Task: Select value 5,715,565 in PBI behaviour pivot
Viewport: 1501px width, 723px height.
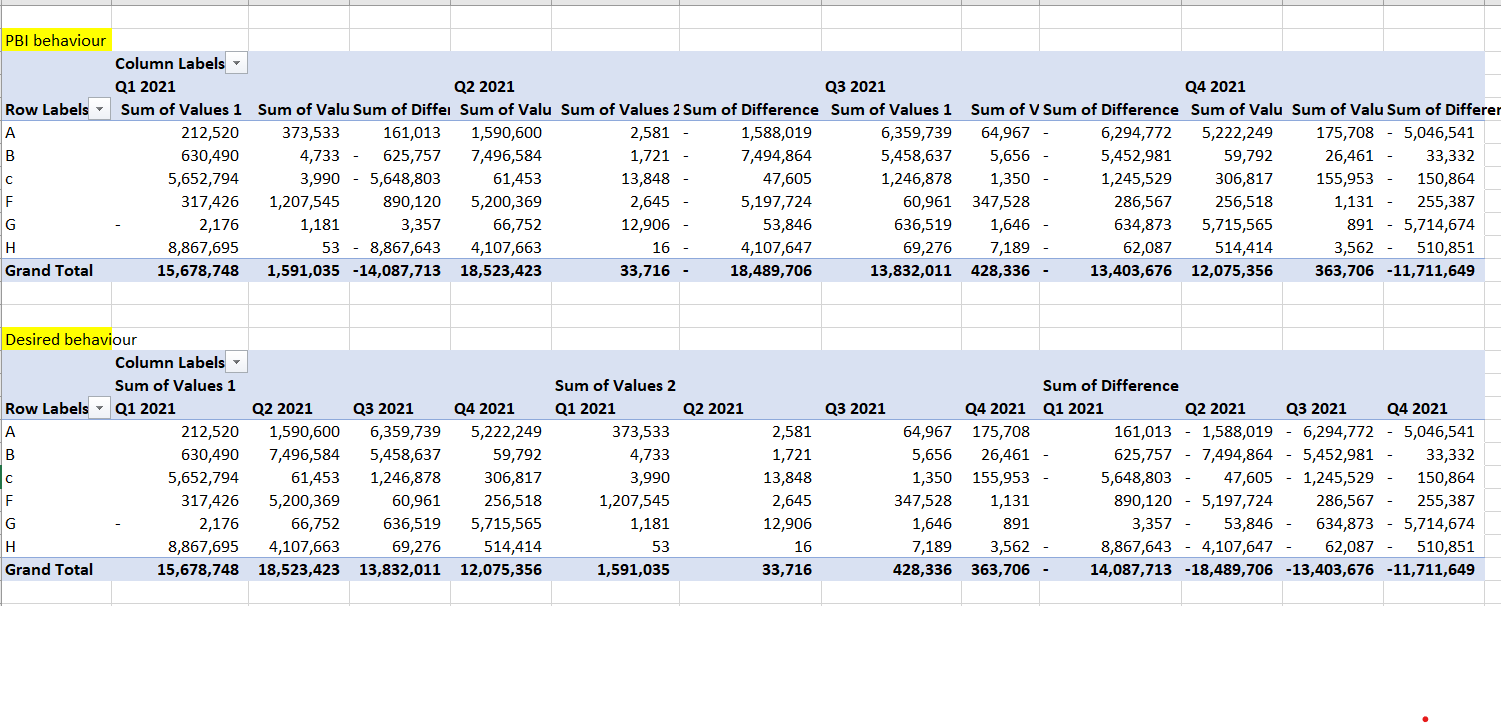Action: [x=1237, y=224]
